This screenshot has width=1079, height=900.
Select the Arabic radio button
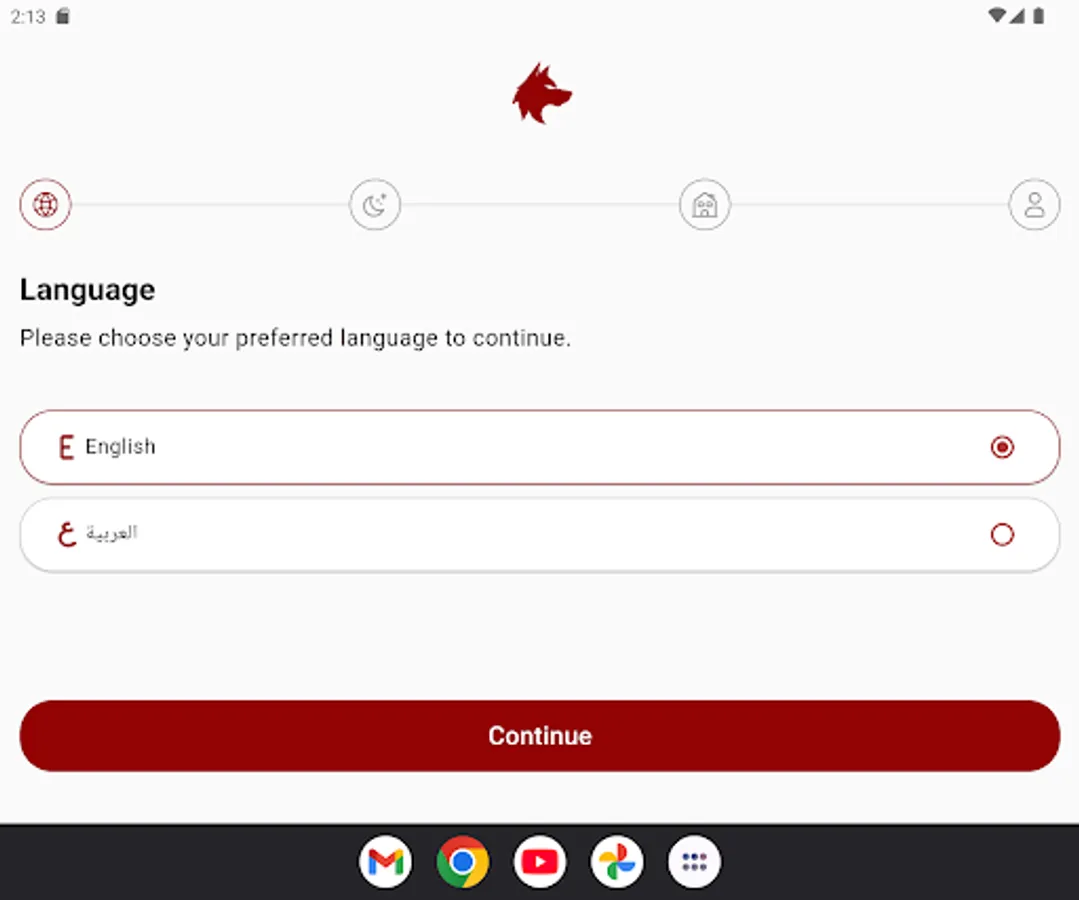(x=1002, y=535)
